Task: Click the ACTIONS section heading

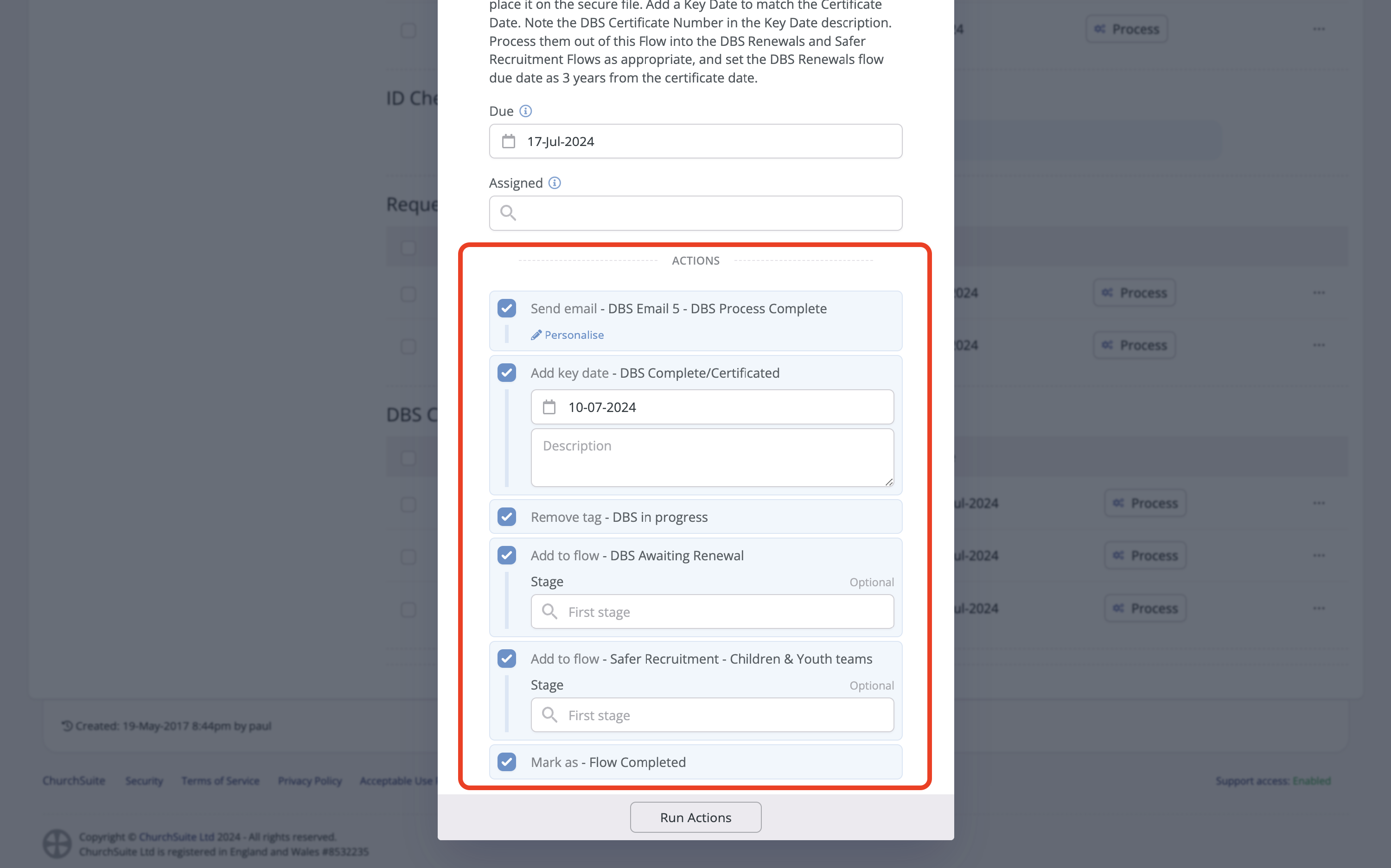Action: pyautogui.click(x=695, y=260)
